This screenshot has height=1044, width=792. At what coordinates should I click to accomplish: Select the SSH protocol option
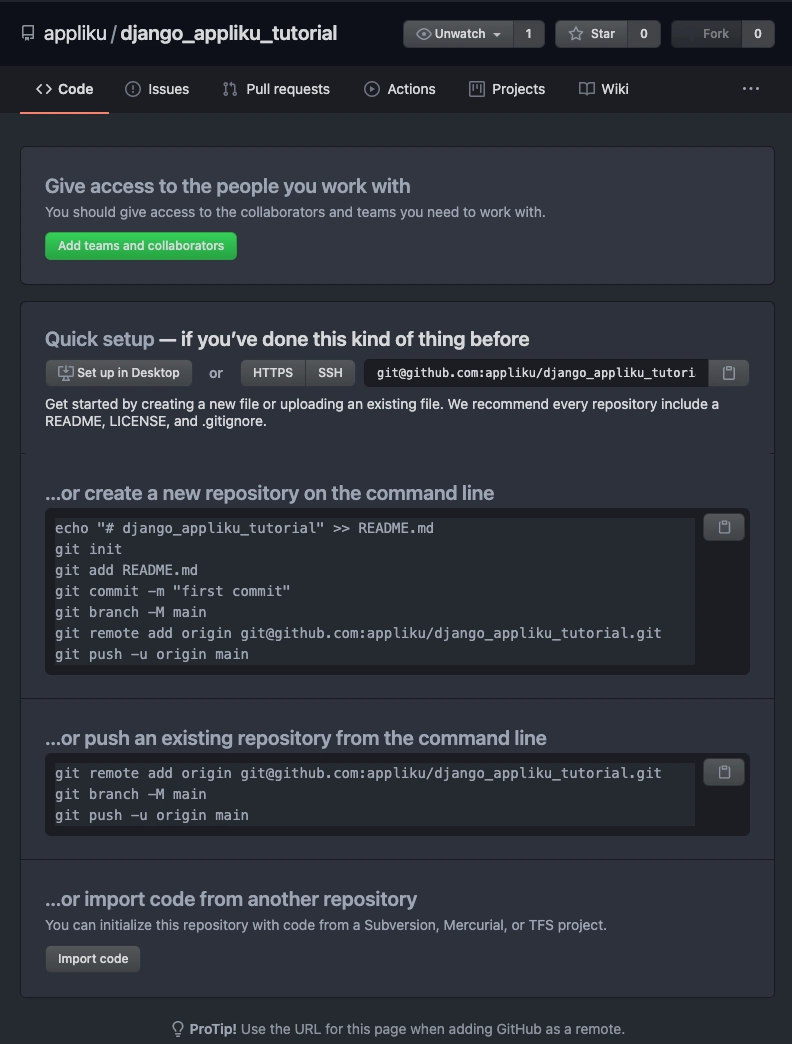point(330,373)
